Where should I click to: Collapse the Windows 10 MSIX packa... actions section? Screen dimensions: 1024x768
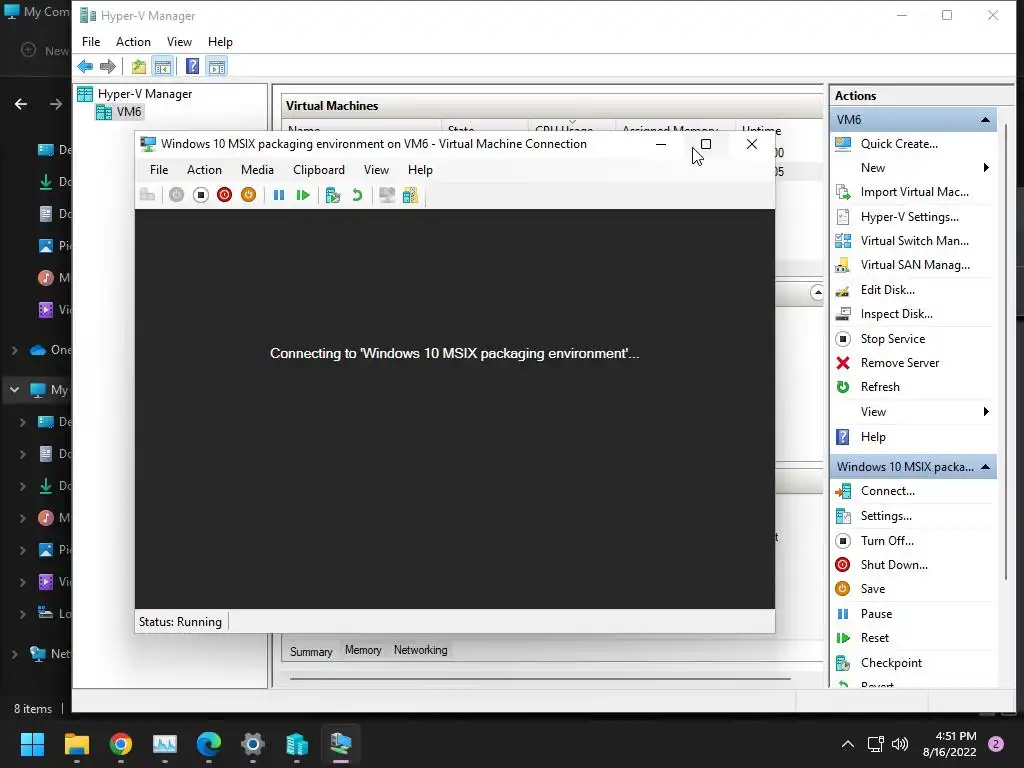[x=985, y=466]
